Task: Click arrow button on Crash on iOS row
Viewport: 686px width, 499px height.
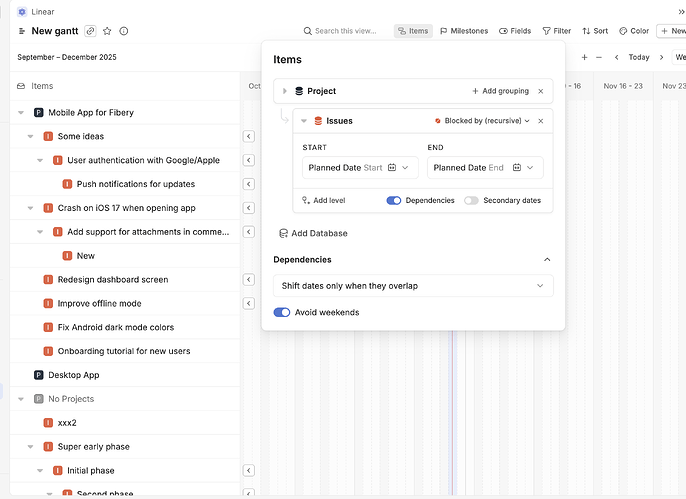Action: click(248, 208)
